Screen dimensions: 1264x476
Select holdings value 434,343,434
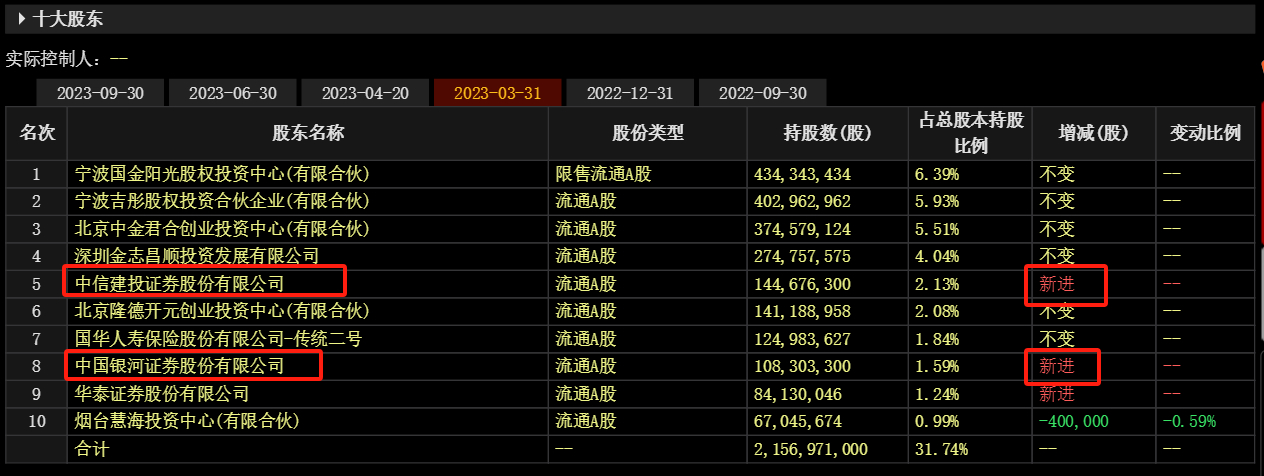click(x=803, y=174)
